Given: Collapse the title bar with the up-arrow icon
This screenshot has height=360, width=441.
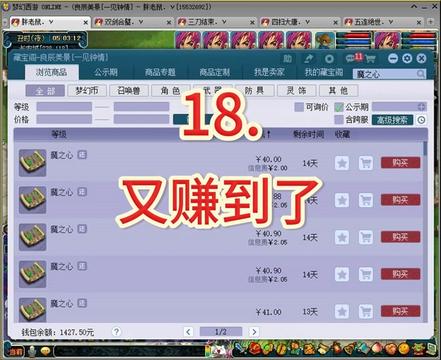Looking at the screenshot, I should click(414, 6).
